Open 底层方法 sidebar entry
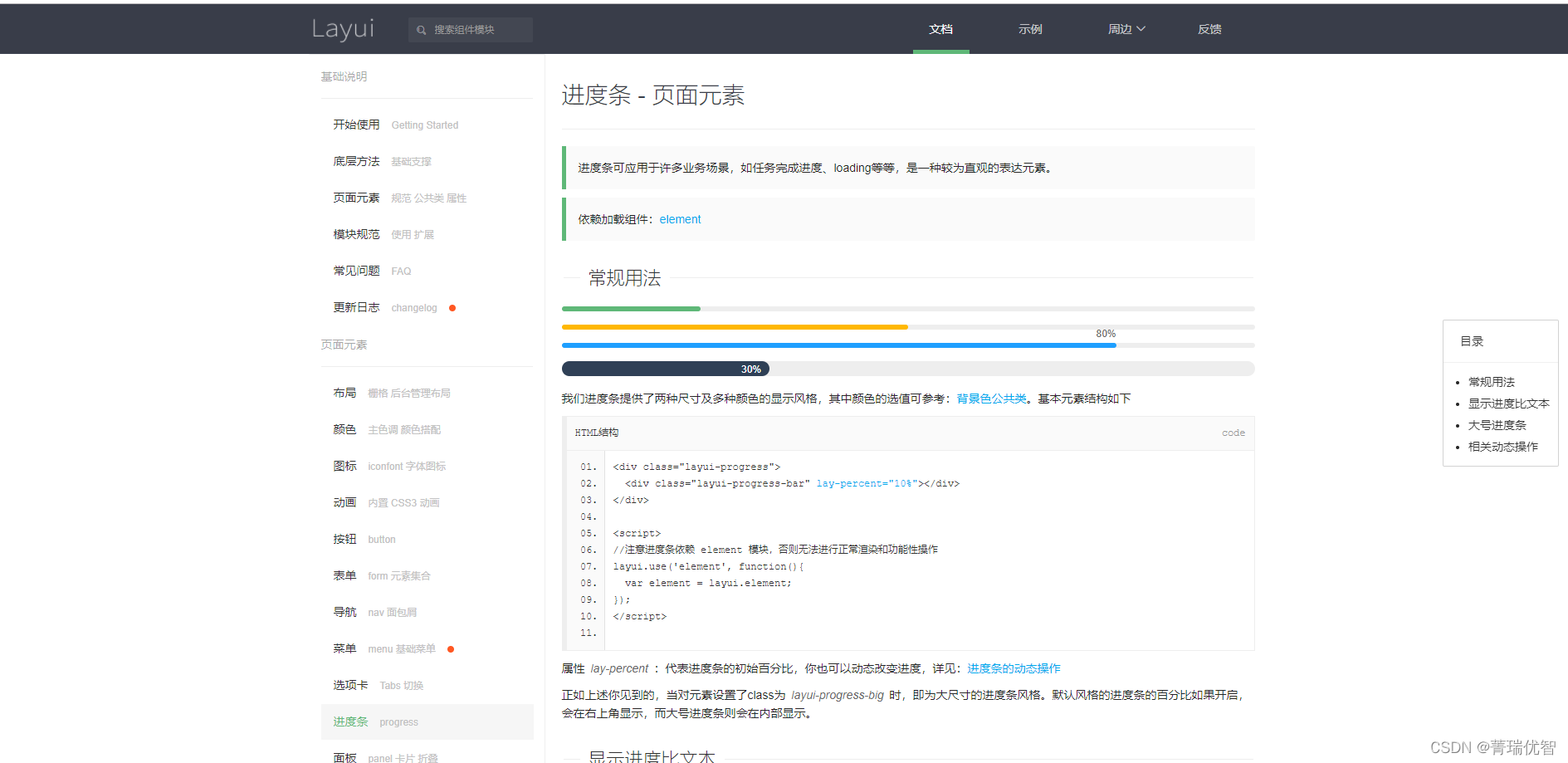The height and width of the screenshot is (763, 1568). pos(427,161)
